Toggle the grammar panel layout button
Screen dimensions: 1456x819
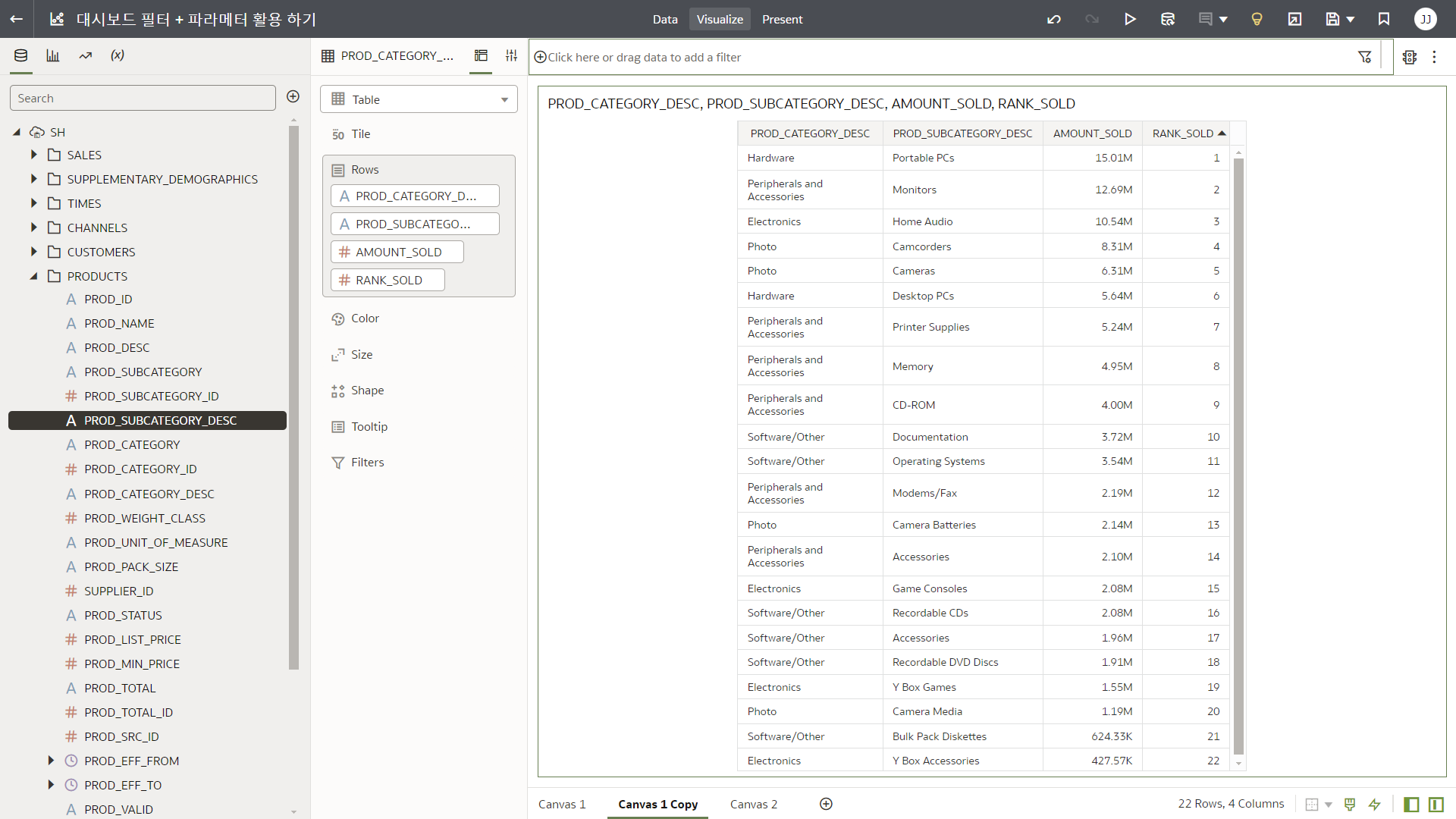tap(1436, 804)
